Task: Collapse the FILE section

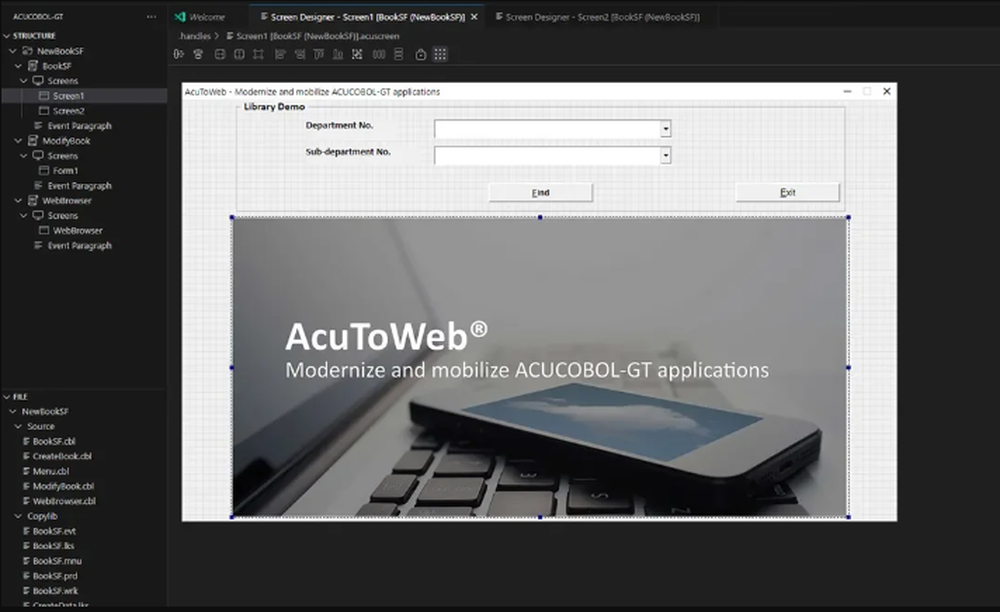Action: point(6,397)
